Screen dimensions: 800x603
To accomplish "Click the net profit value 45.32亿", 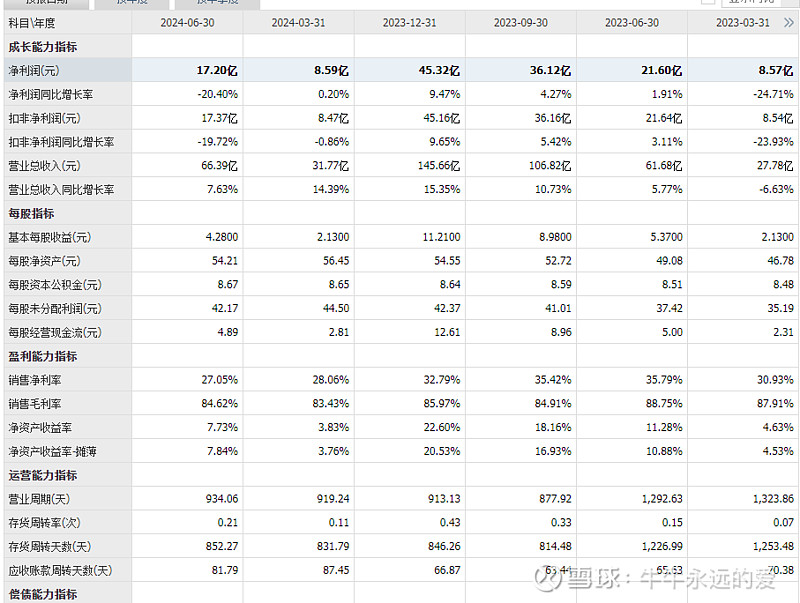I will click(439, 70).
